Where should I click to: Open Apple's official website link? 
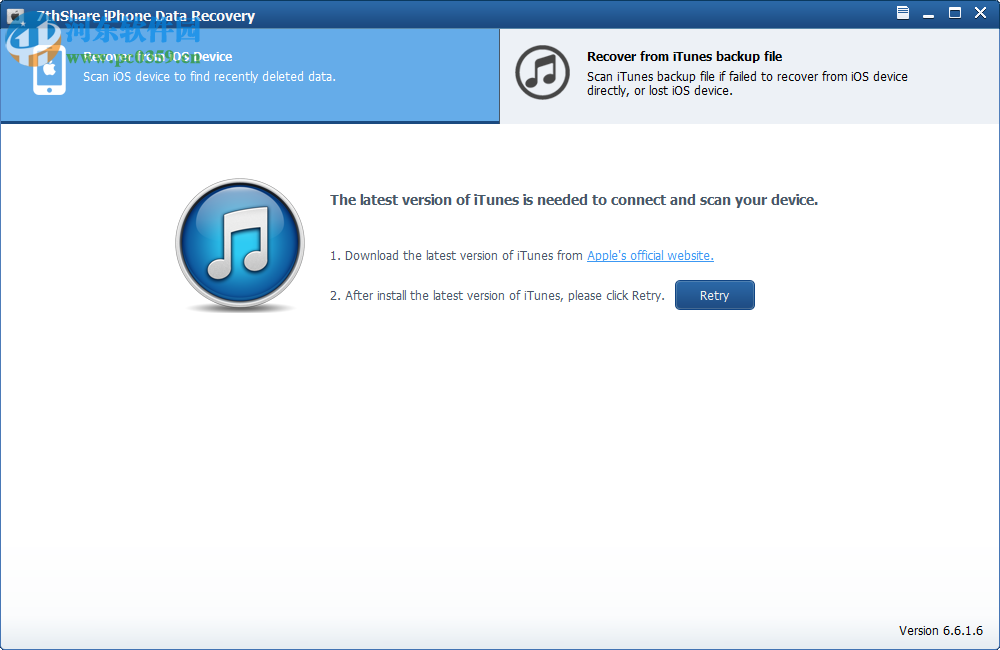tap(650, 255)
